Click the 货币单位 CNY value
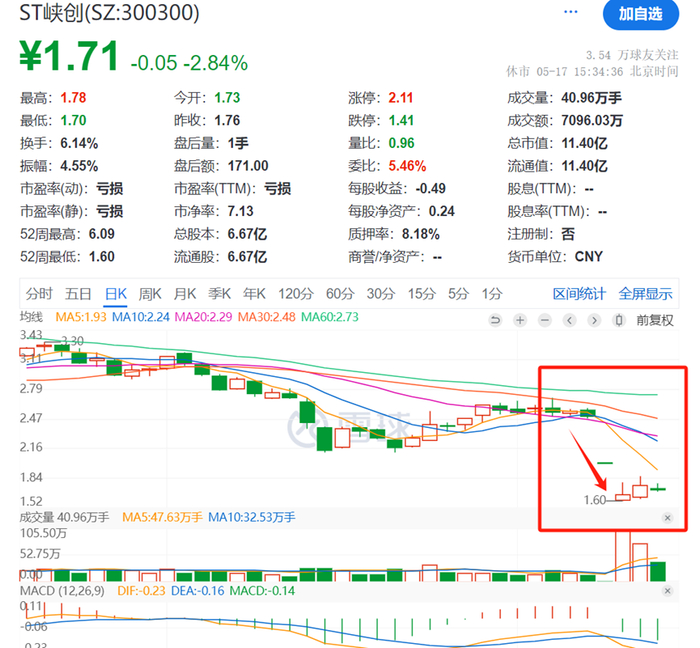The width and height of the screenshot is (700, 648). 588,257
